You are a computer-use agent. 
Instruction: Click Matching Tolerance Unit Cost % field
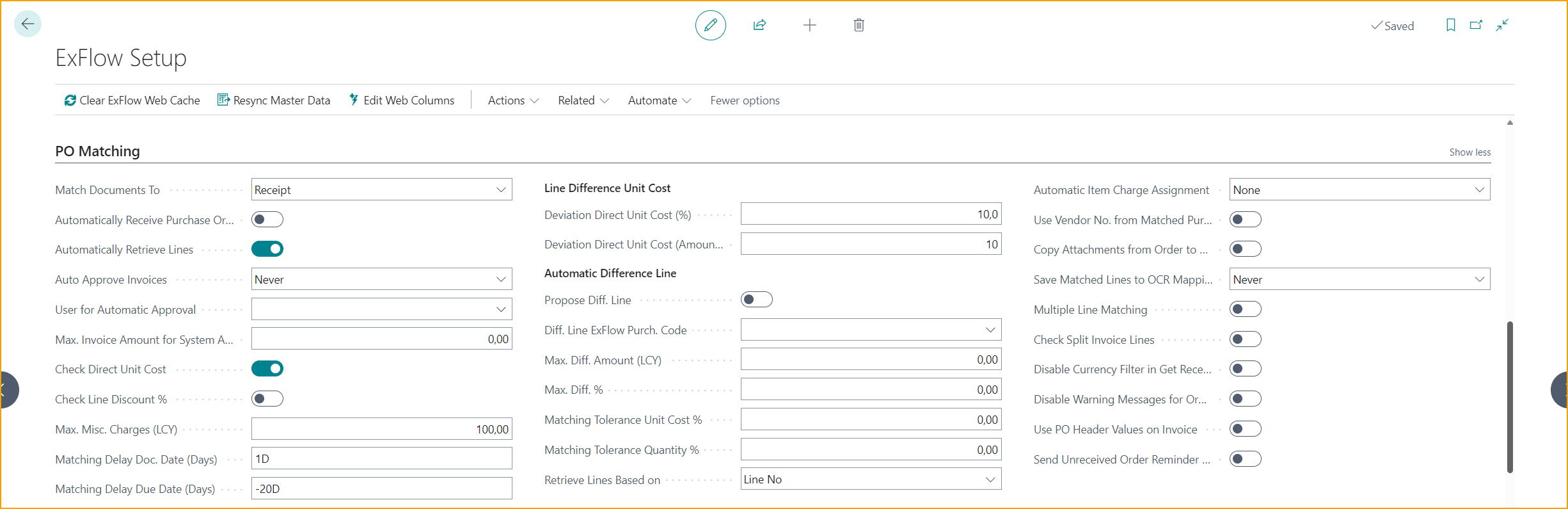tap(871, 419)
